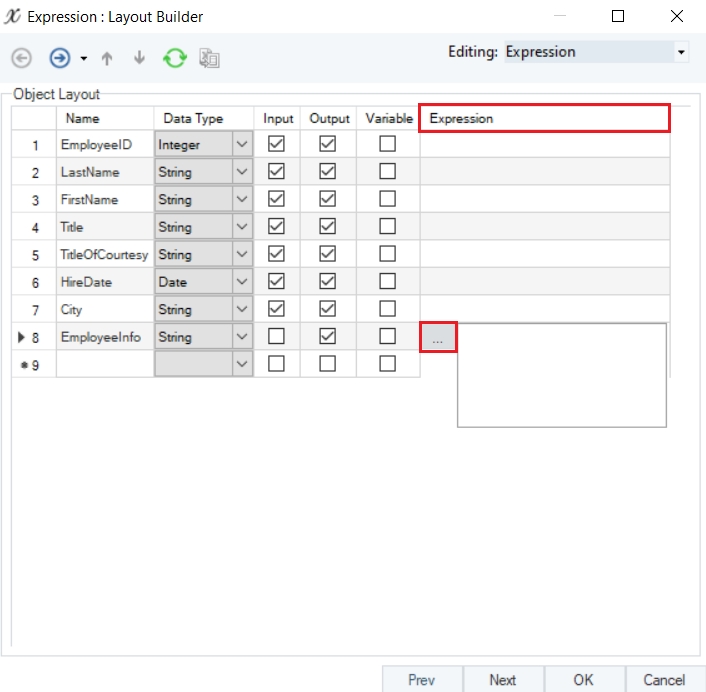Select the TitleOfCourtesy name cell

(105, 254)
